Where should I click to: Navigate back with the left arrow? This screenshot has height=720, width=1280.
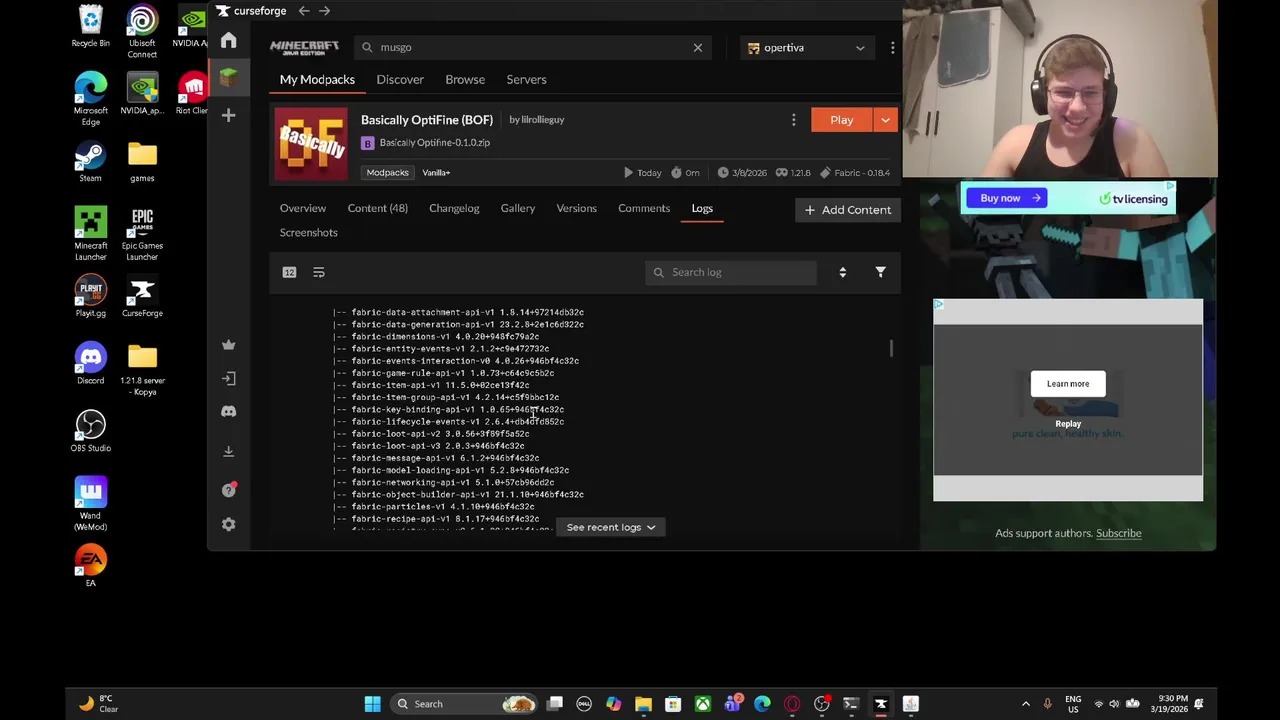(304, 11)
